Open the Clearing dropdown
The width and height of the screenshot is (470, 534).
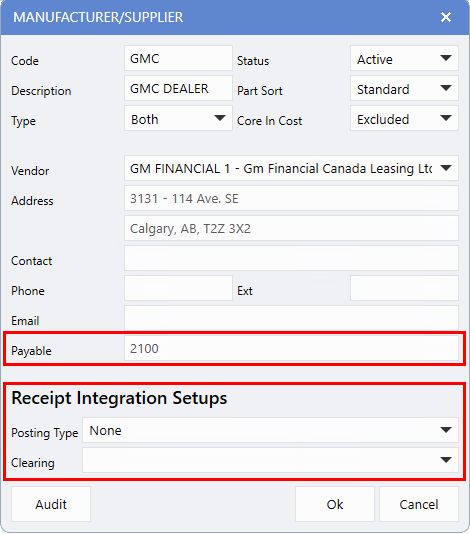270,460
